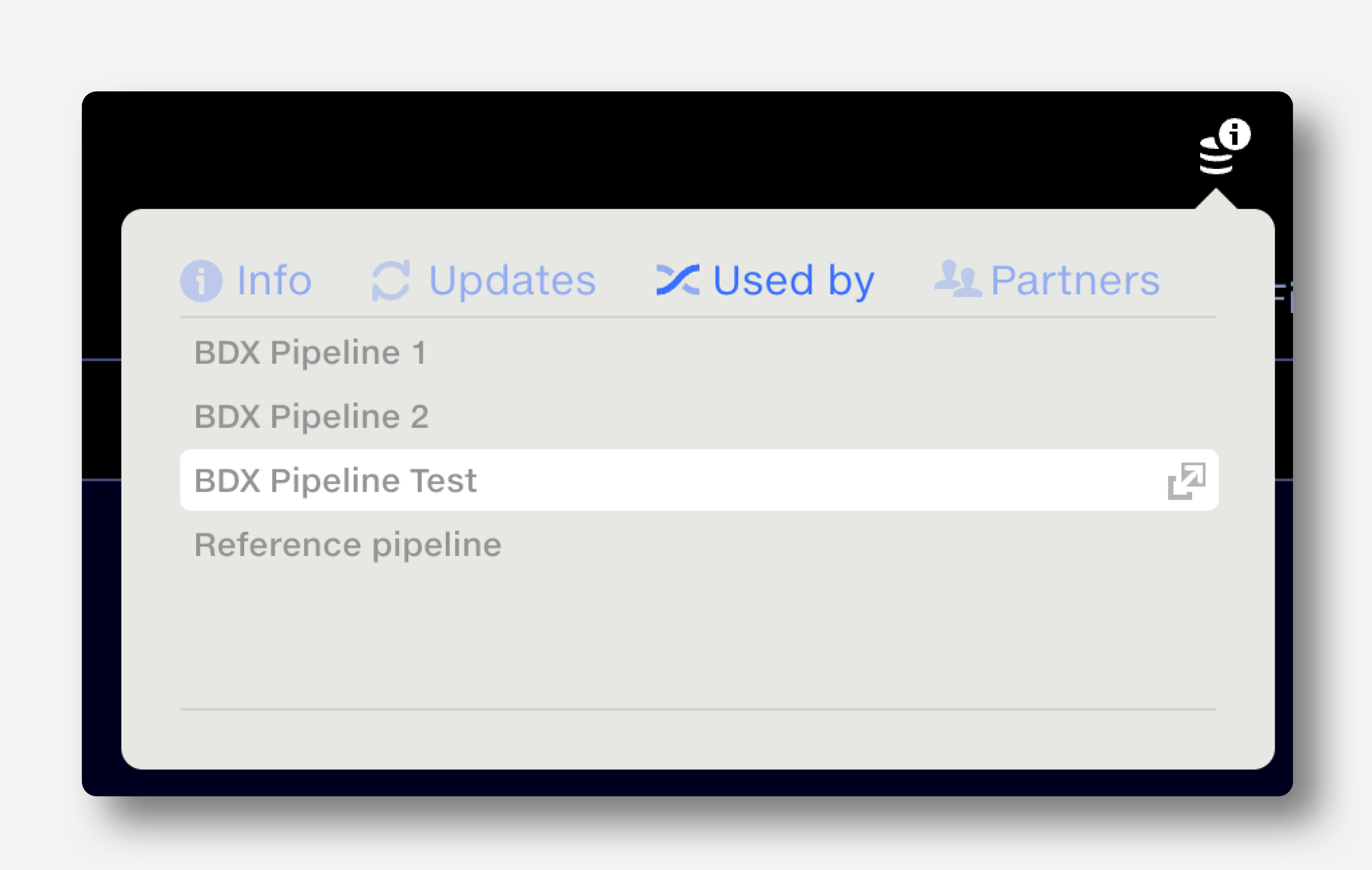The height and width of the screenshot is (870, 1372).
Task: Click the database info icon
Action: pos(1223,147)
